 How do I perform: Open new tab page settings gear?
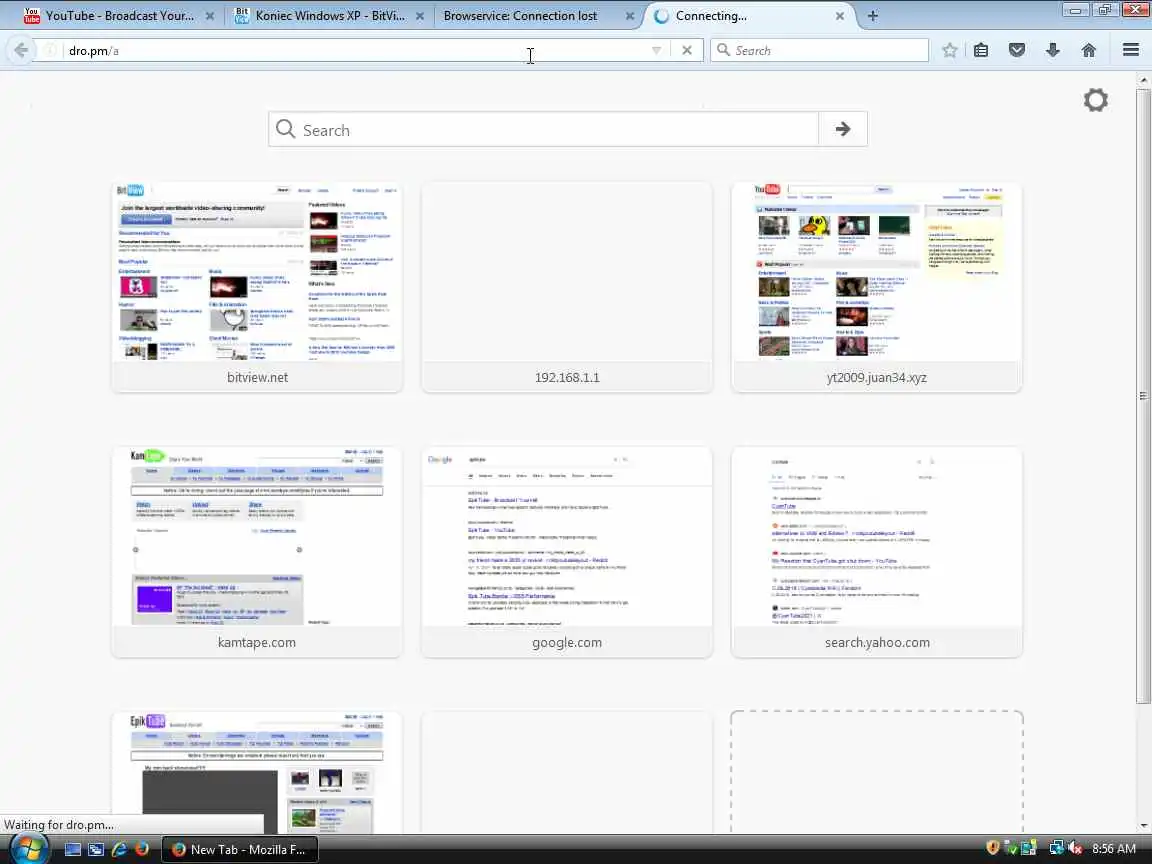tap(1095, 100)
